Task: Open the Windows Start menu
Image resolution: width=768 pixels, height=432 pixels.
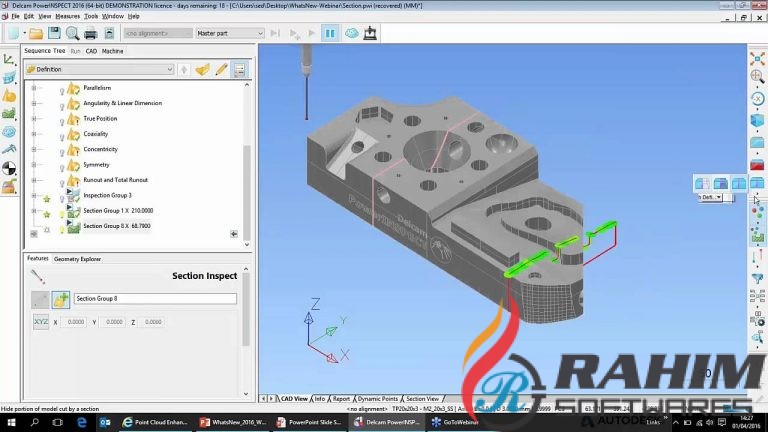Action: (x=11, y=422)
